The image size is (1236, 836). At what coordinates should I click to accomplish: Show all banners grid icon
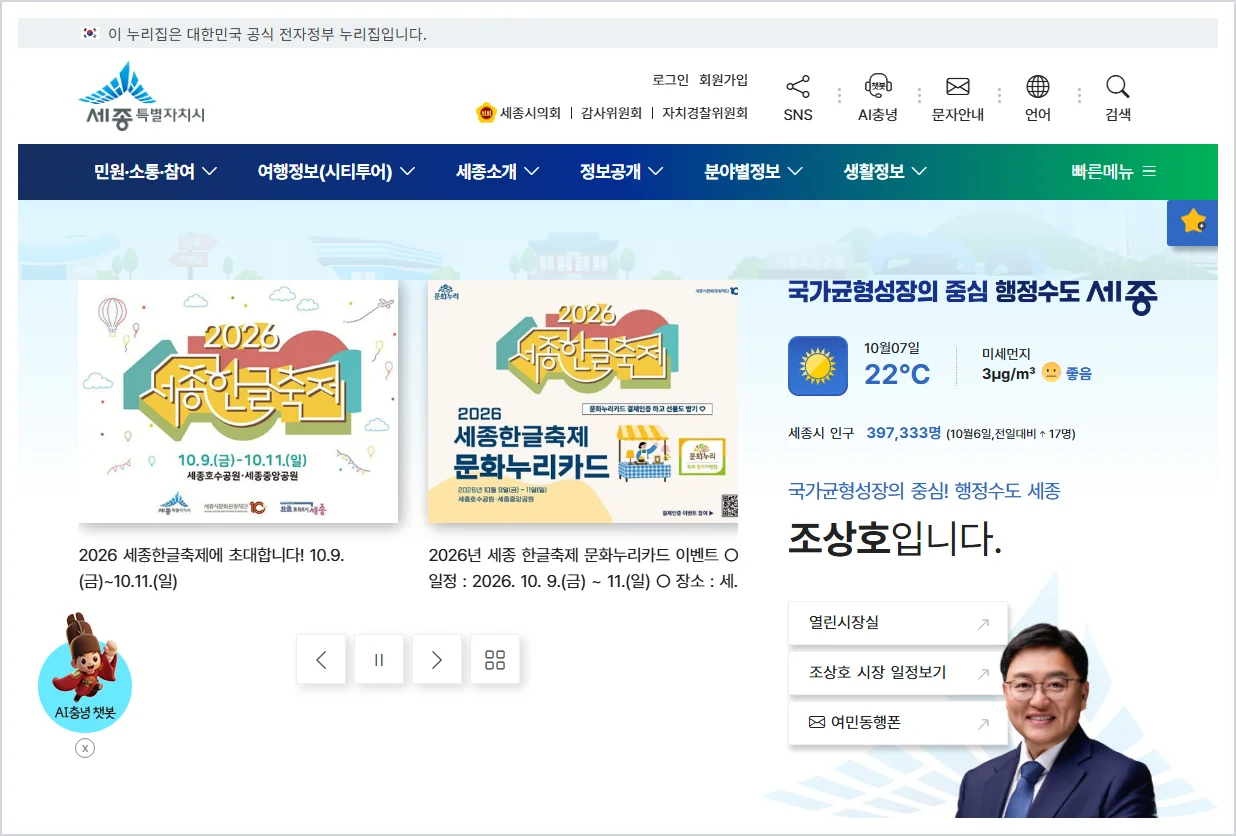pos(495,659)
